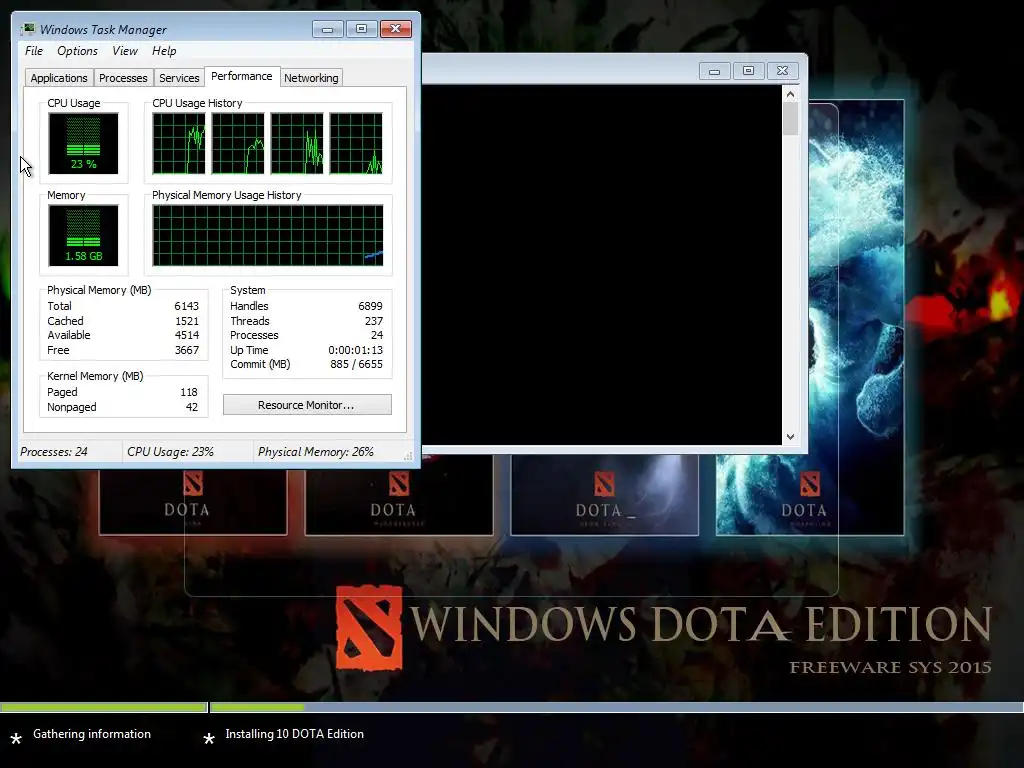Click the Threads value 237

[374, 321]
